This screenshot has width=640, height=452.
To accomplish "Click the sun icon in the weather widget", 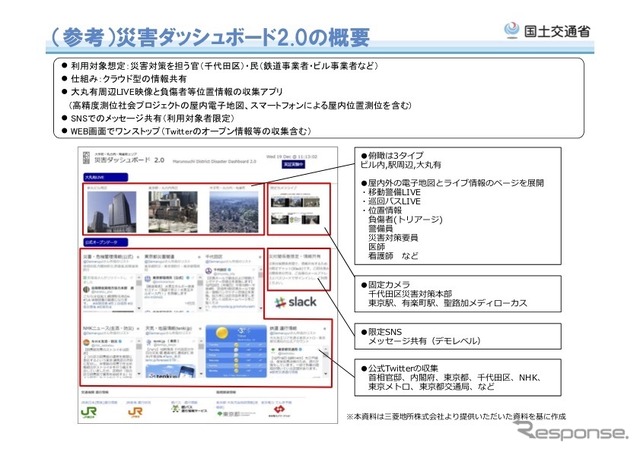I will [222, 333].
